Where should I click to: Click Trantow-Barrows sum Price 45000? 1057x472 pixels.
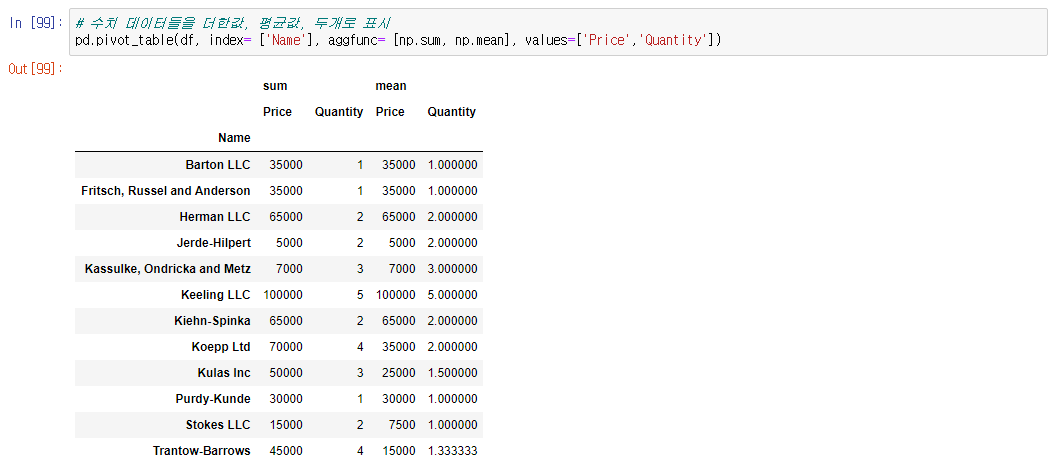[x=286, y=451]
